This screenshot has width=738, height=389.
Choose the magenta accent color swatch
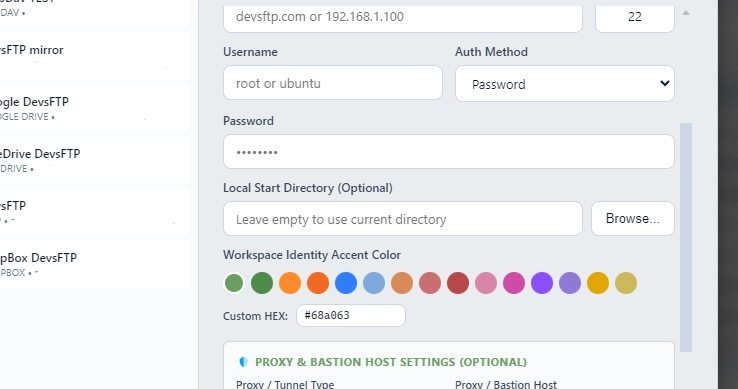coord(514,283)
